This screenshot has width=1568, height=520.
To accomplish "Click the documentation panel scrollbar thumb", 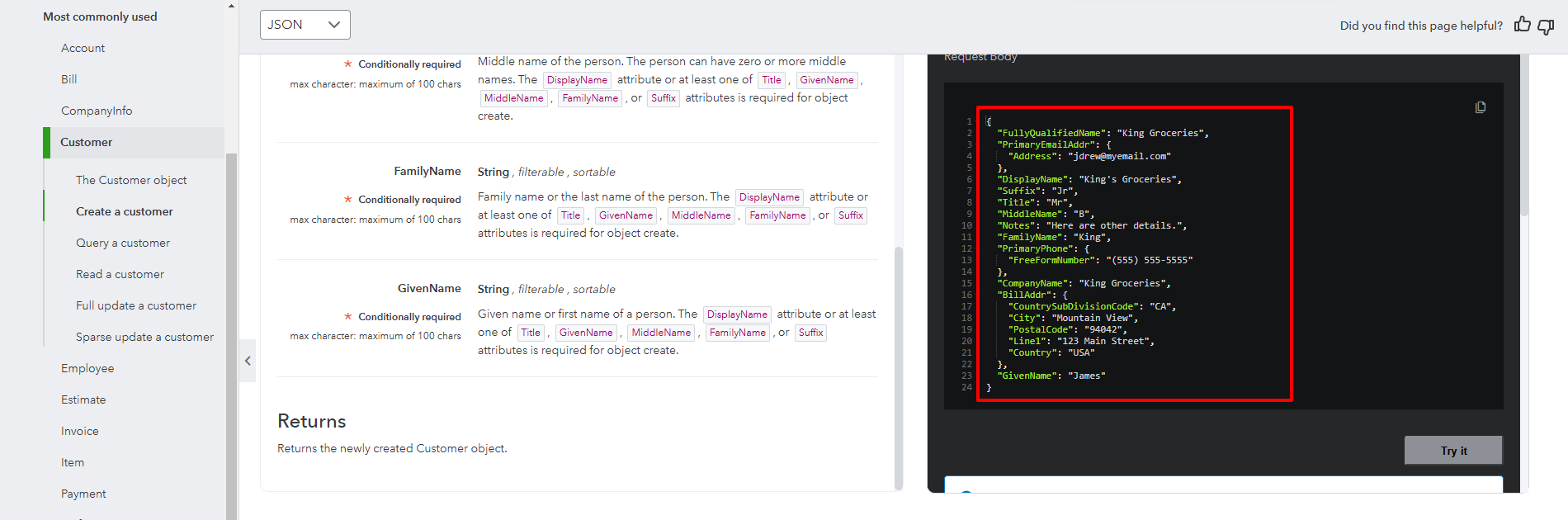I will click(899, 367).
